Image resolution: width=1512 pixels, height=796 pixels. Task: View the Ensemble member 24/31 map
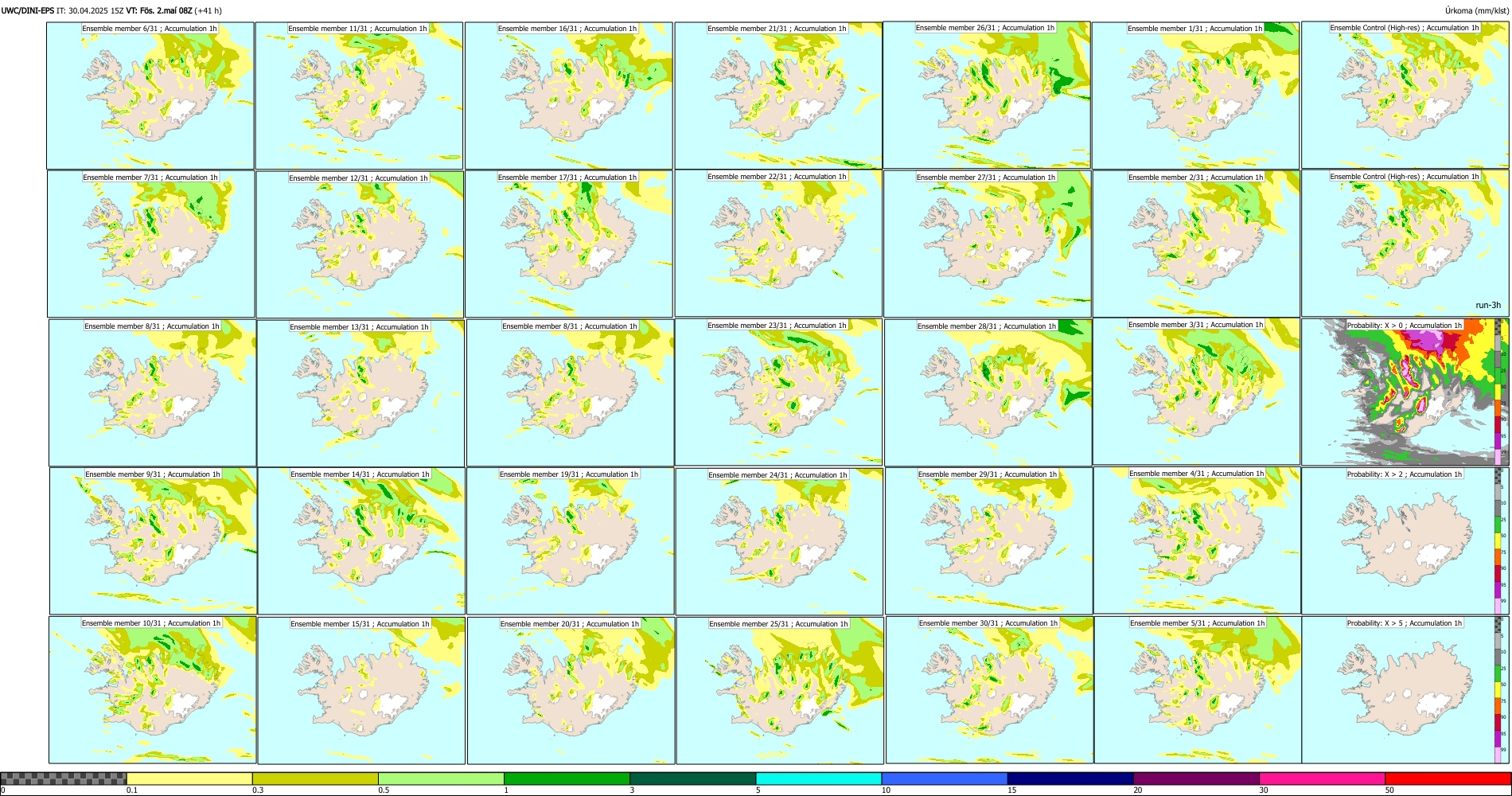tap(779, 542)
